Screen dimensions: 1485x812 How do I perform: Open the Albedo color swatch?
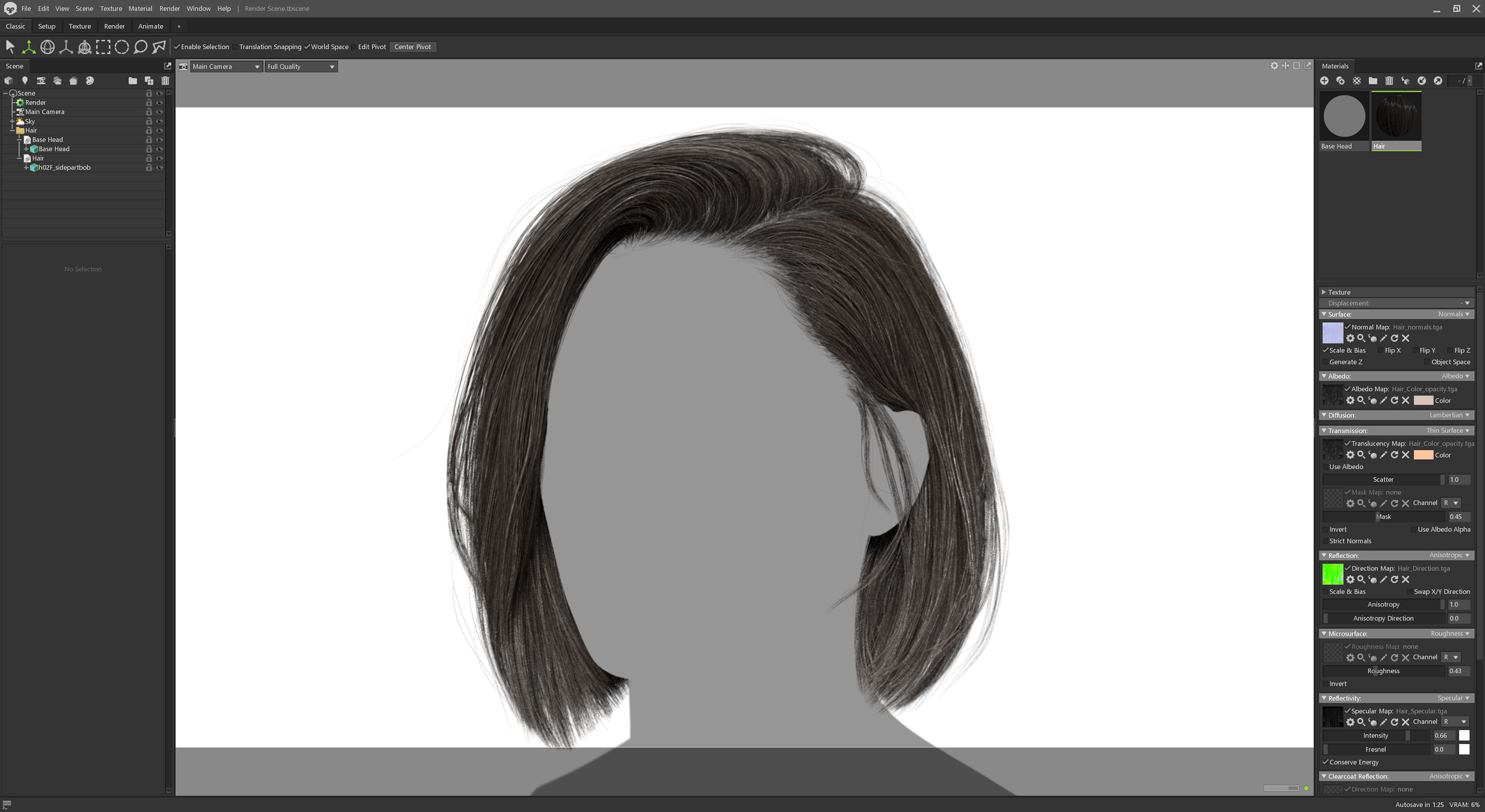click(x=1423, y=400)
